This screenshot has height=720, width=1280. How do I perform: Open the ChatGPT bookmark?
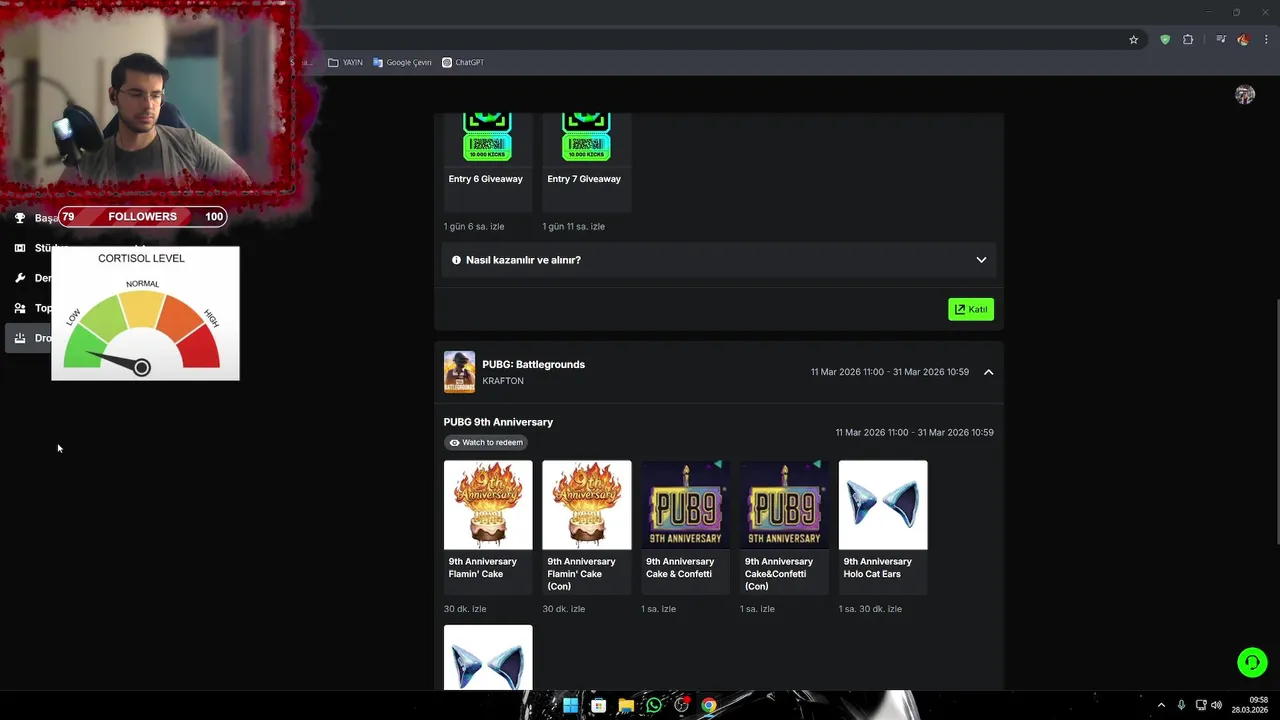pos(463,62)
